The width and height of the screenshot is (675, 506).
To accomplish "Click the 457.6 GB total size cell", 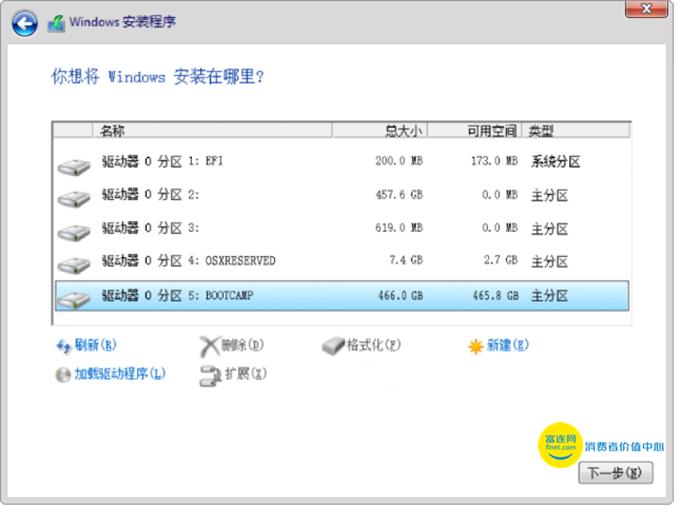I will pos(399,195).
